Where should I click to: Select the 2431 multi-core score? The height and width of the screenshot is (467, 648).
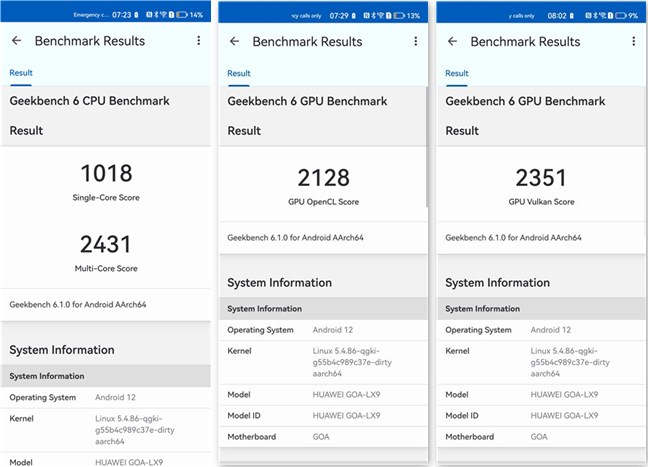pos(106,244)
